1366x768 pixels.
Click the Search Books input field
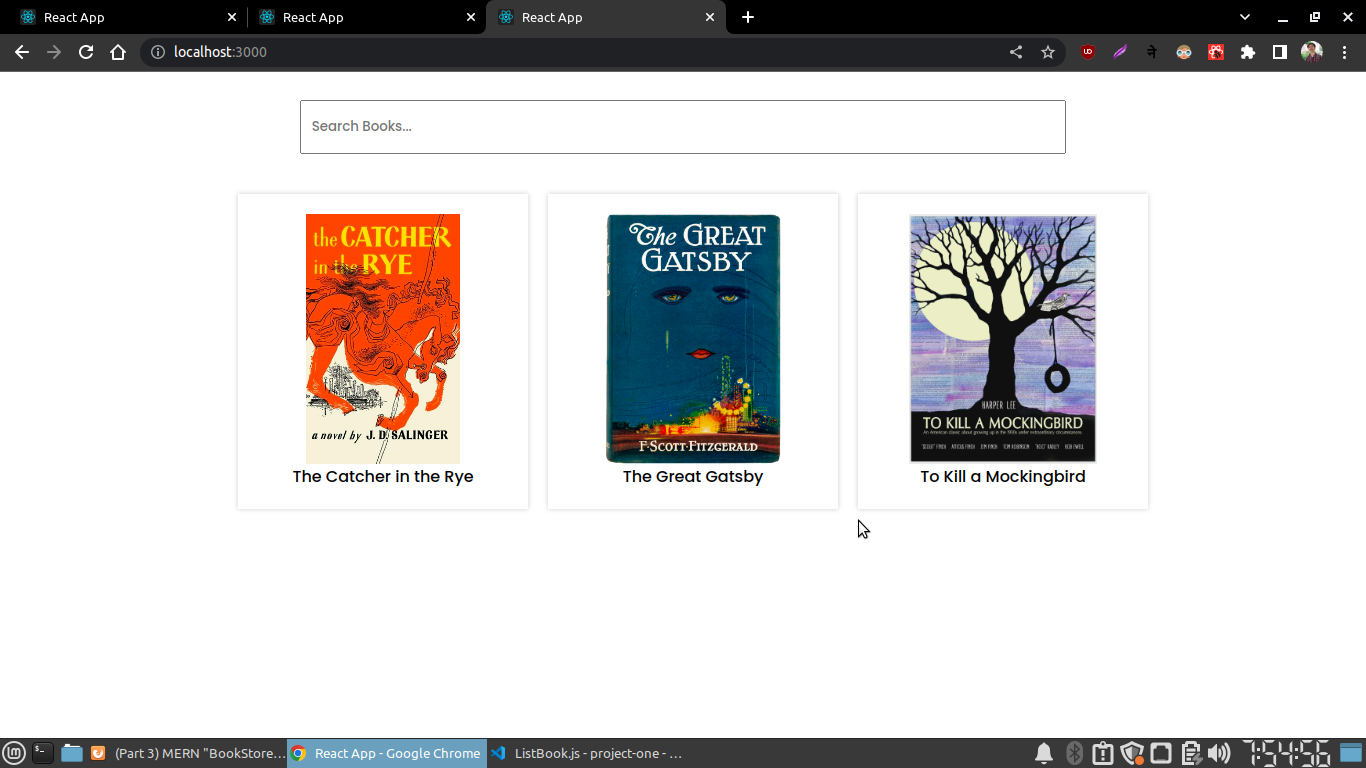click(x=683, y=126)
